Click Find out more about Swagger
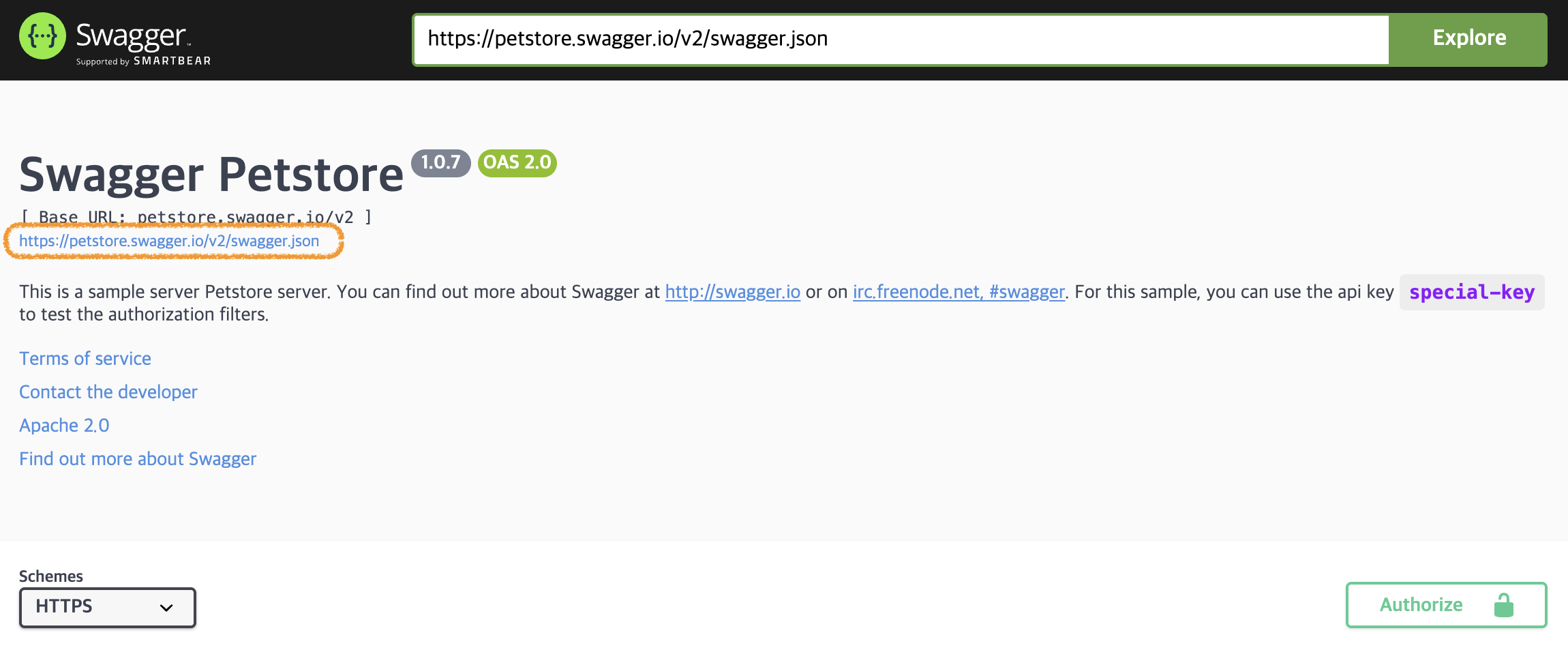This screenshot has height=663, width=1568. [x=137, y=458]
